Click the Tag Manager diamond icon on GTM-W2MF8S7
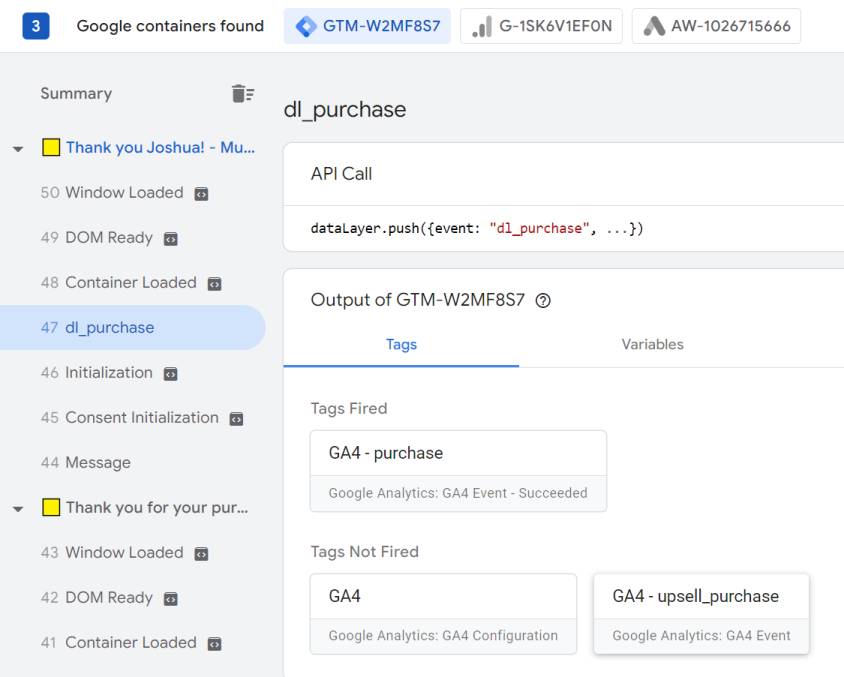The width and height of the screenshot is (844, 677). pos(306,26)
